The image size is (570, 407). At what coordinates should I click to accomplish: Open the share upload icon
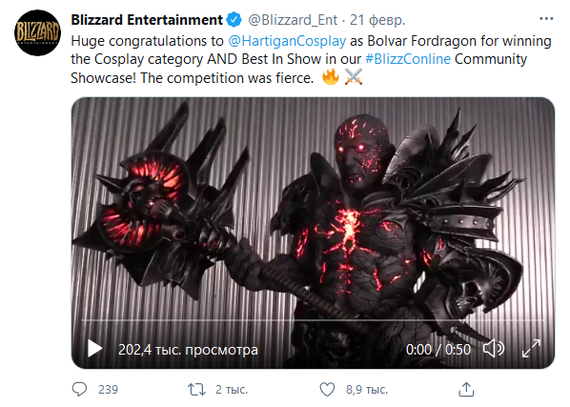click(466, 389)
